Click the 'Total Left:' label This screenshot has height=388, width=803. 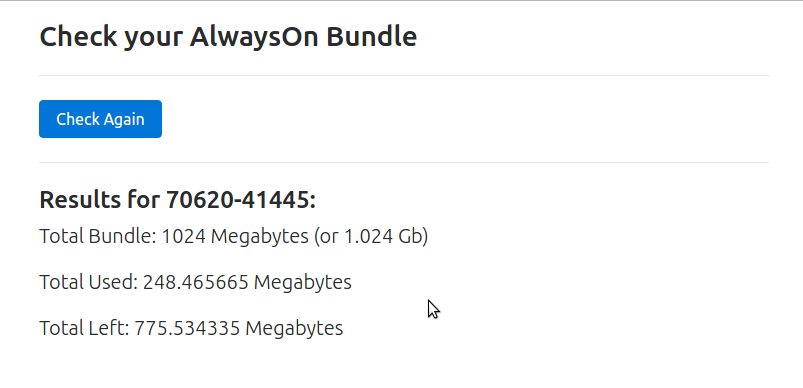pos(84,328)
